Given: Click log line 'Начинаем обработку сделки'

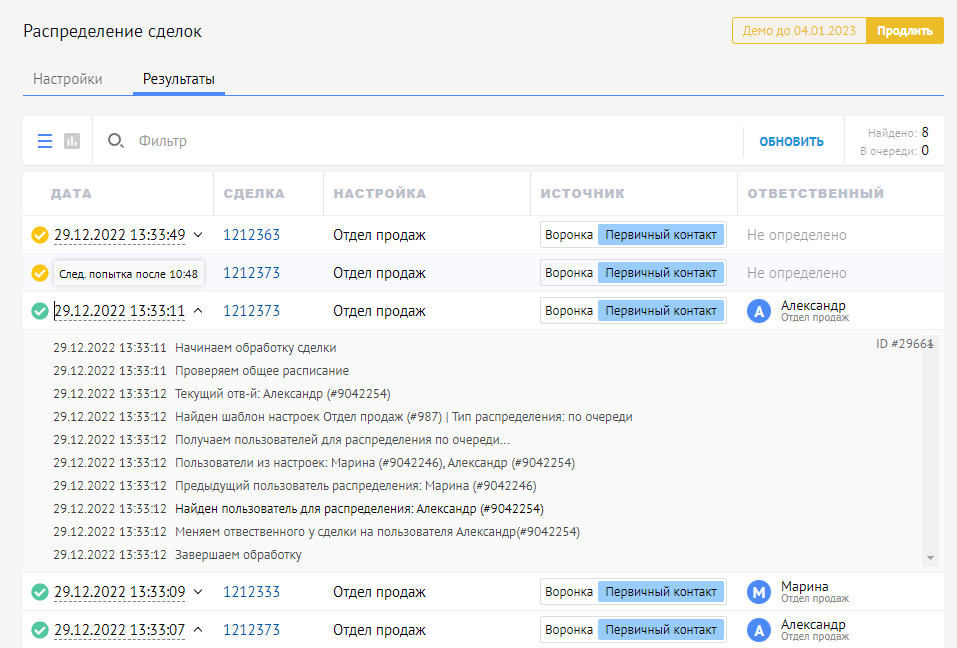Looking at the screenshot, I should coord(256,348).
